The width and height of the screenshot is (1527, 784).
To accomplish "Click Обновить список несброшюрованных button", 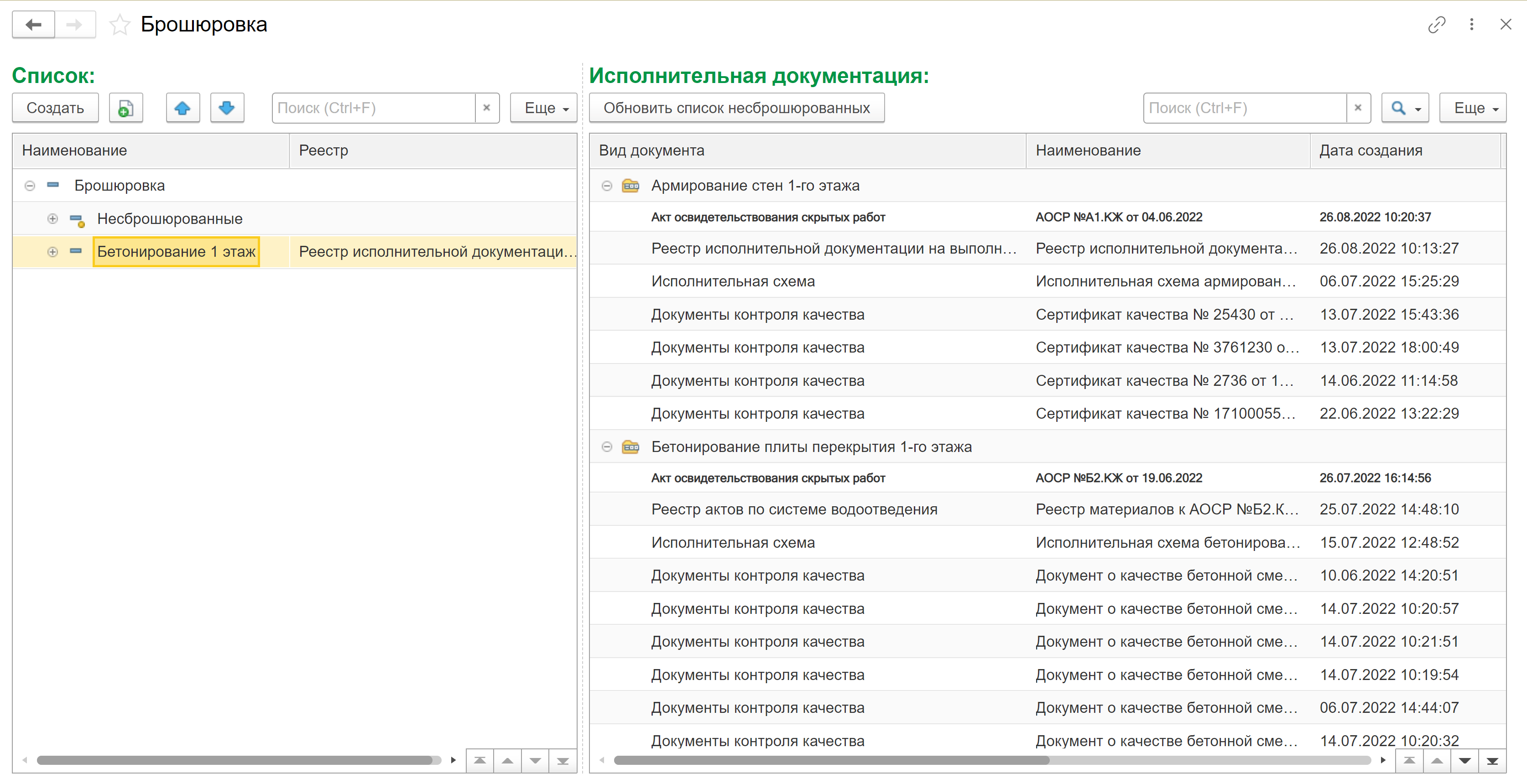I will pos(736,108).
